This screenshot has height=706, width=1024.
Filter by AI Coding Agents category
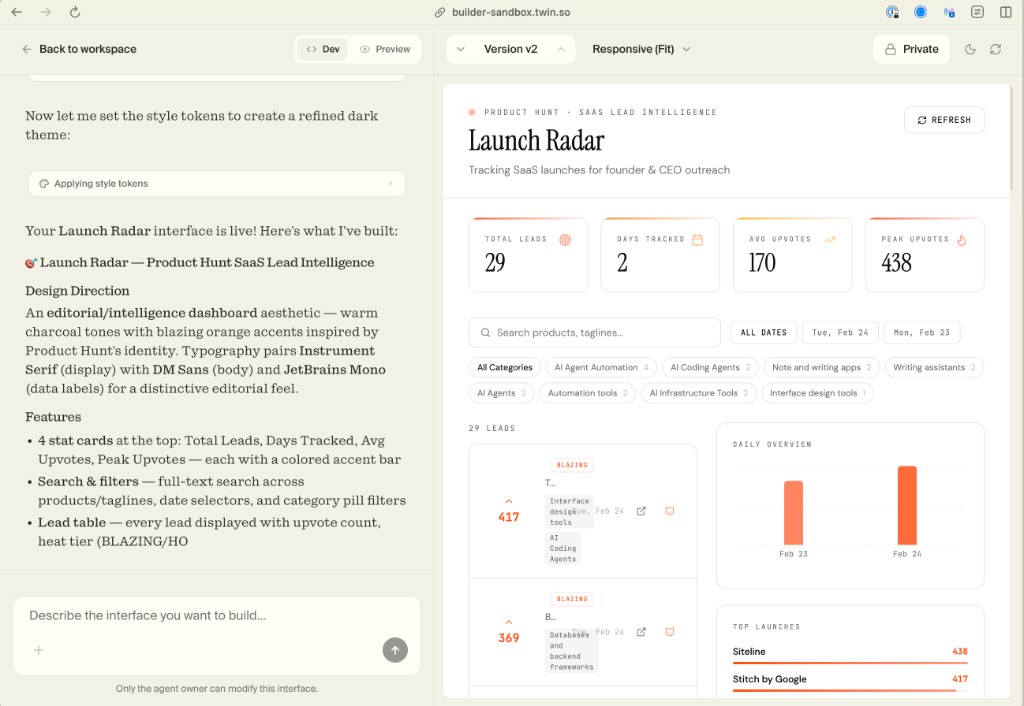(710, 367)
